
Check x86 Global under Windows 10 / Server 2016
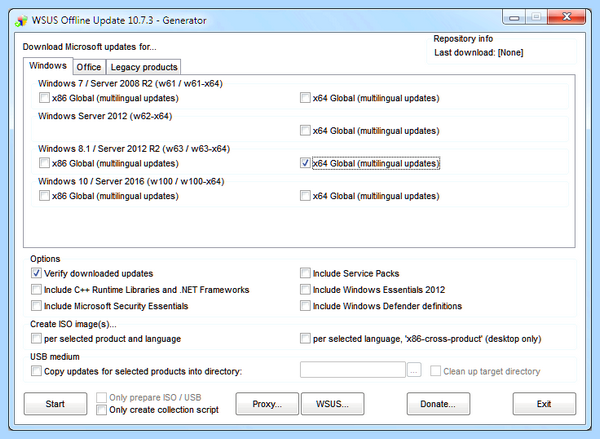44,196
